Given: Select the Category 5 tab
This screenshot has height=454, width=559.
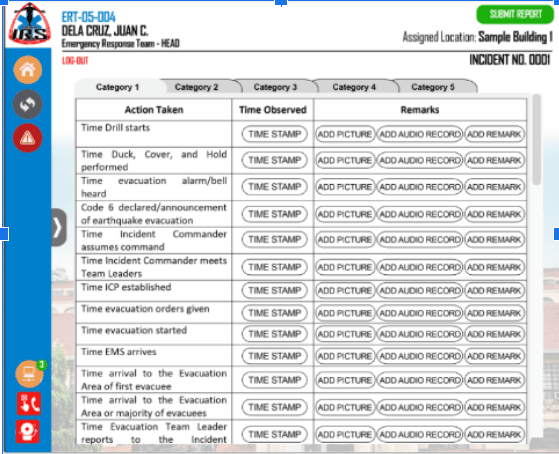Looking at the screenshot, I should 433,87.
